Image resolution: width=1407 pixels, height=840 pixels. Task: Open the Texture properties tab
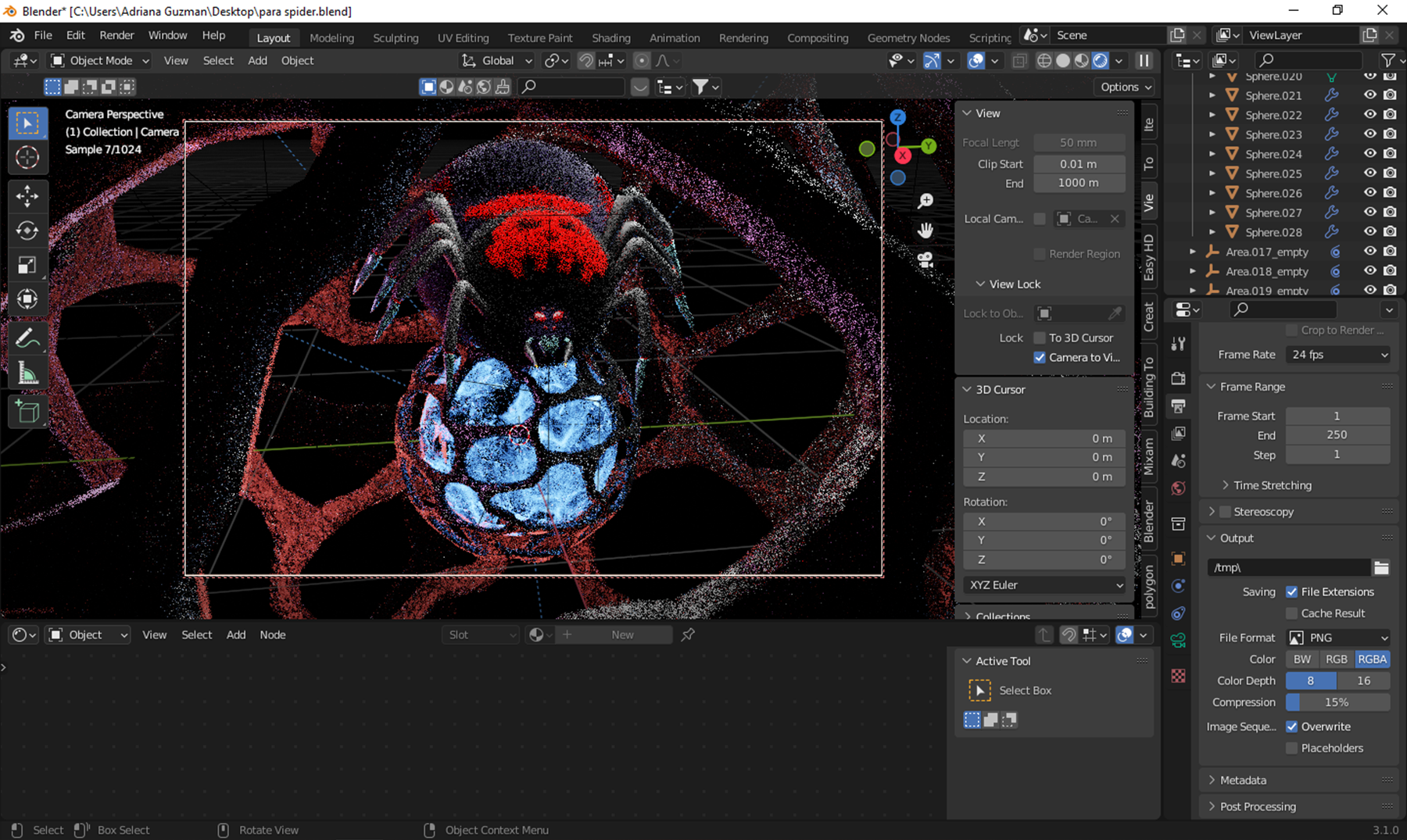pos(1179,676)
